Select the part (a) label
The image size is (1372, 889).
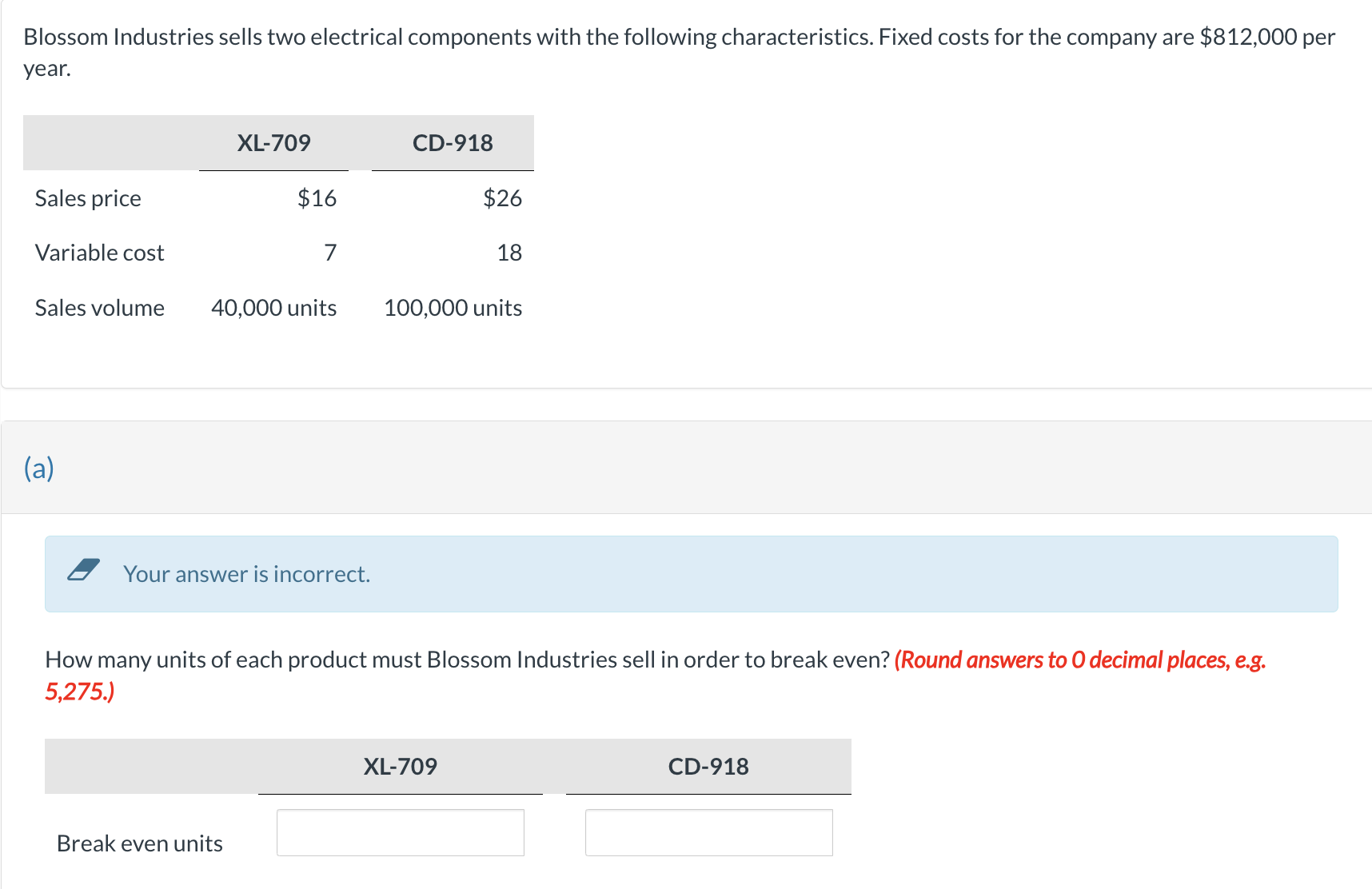tap(39, 468)
